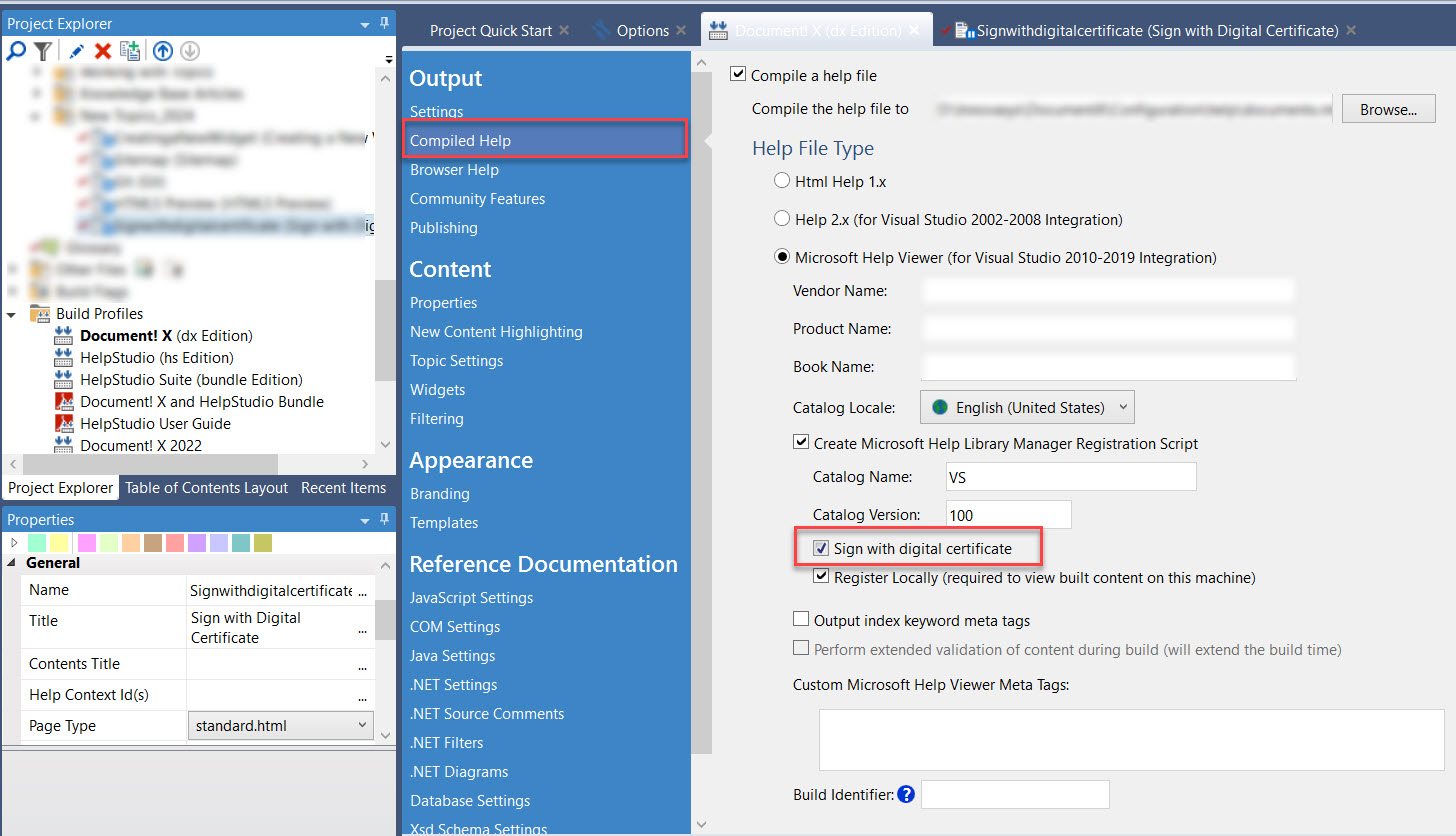Click the Browse button for help file location
This screenshot has height=836, width=1456.
[x=1388, y=108]
